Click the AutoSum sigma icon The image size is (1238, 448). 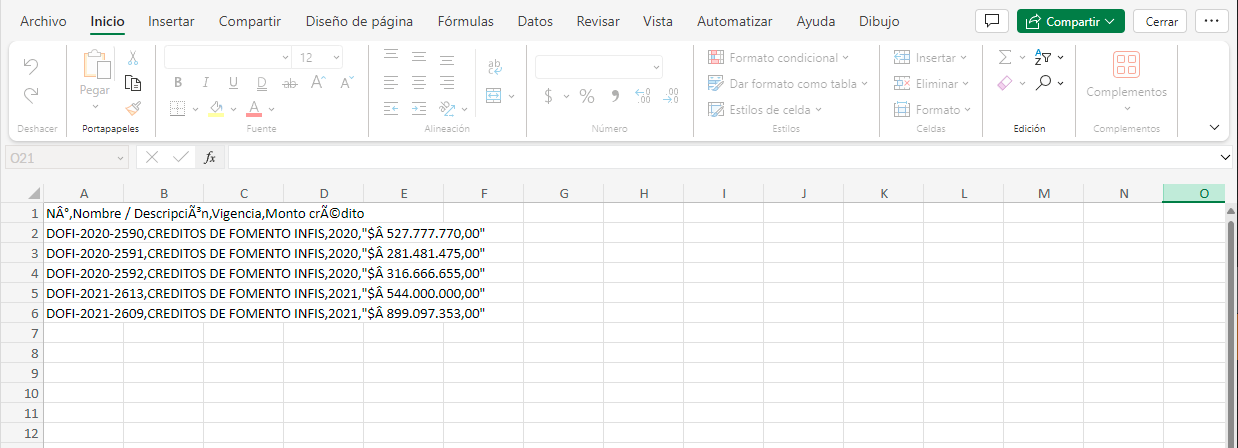[1005, 58]
